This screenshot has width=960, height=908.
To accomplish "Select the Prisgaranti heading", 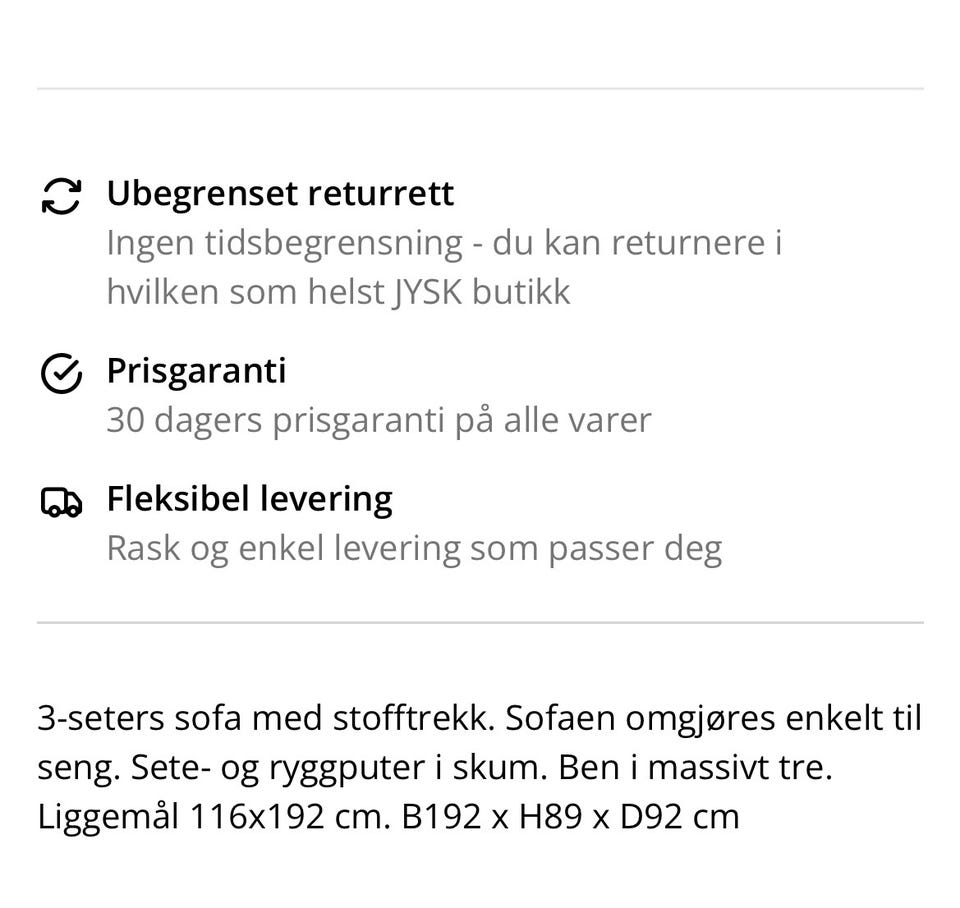I will 196,371.
